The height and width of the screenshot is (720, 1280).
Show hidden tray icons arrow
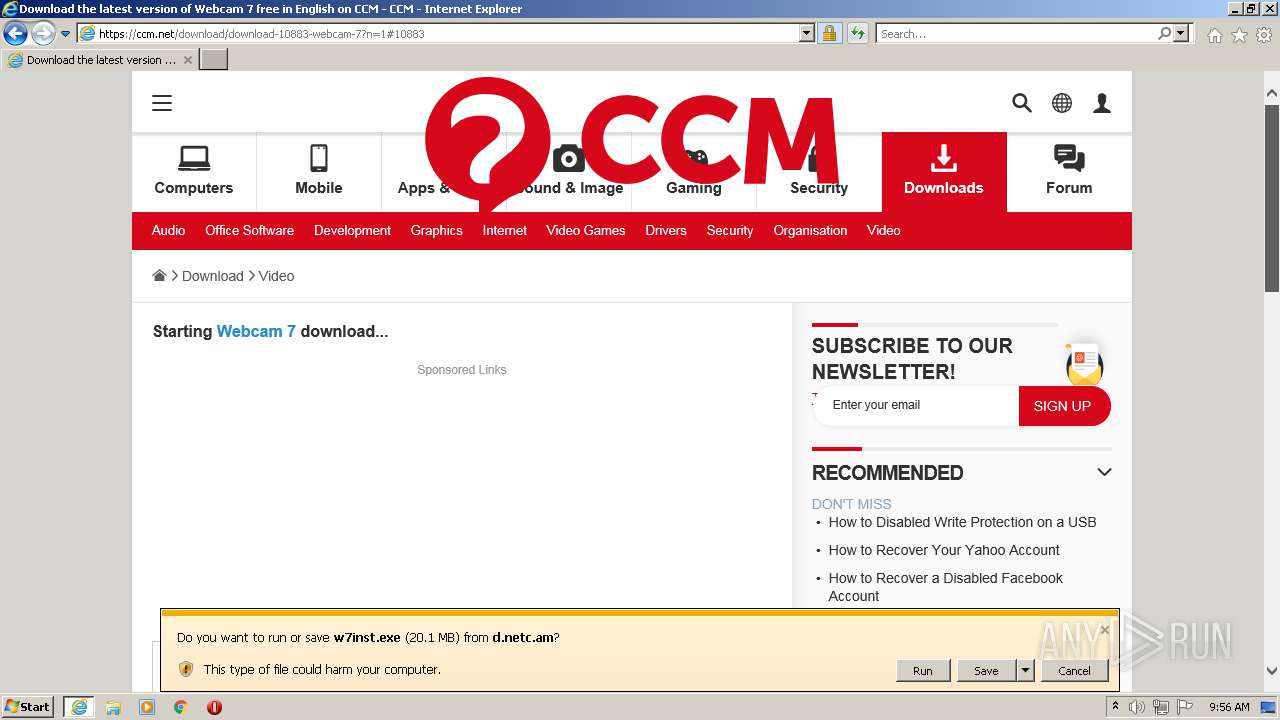tap(1115, 707)
